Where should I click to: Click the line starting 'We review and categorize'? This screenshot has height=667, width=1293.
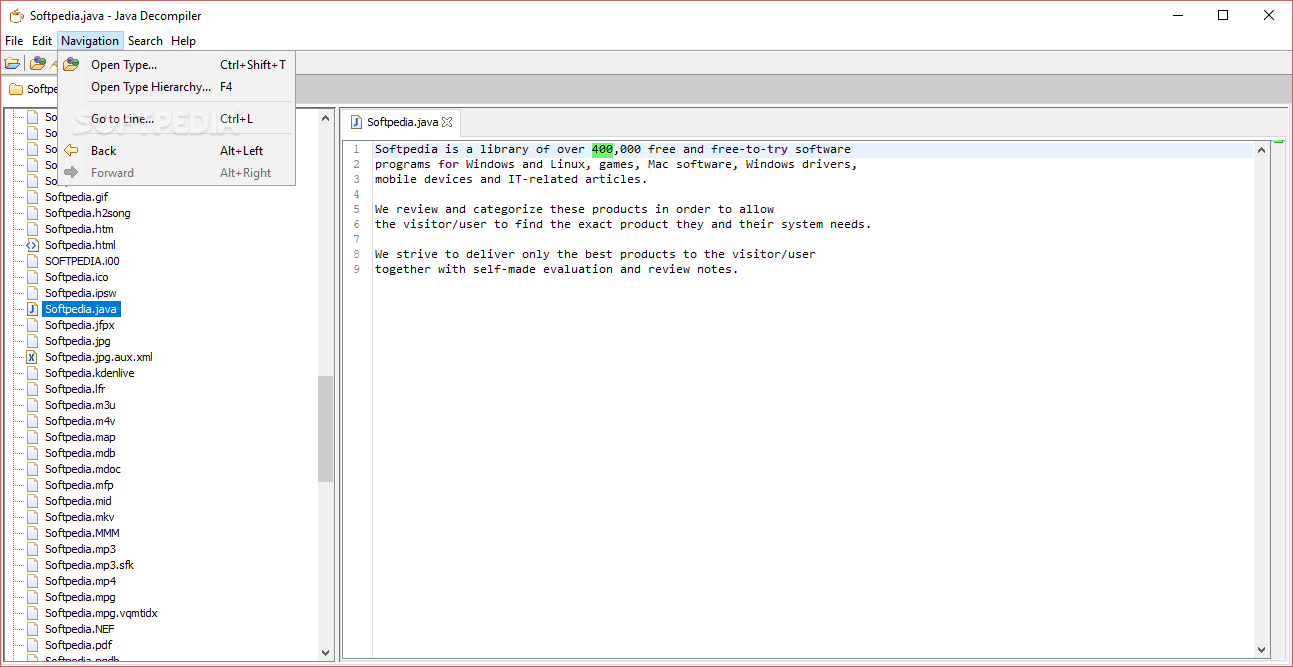pyautogui.click(x=575, y=210)
